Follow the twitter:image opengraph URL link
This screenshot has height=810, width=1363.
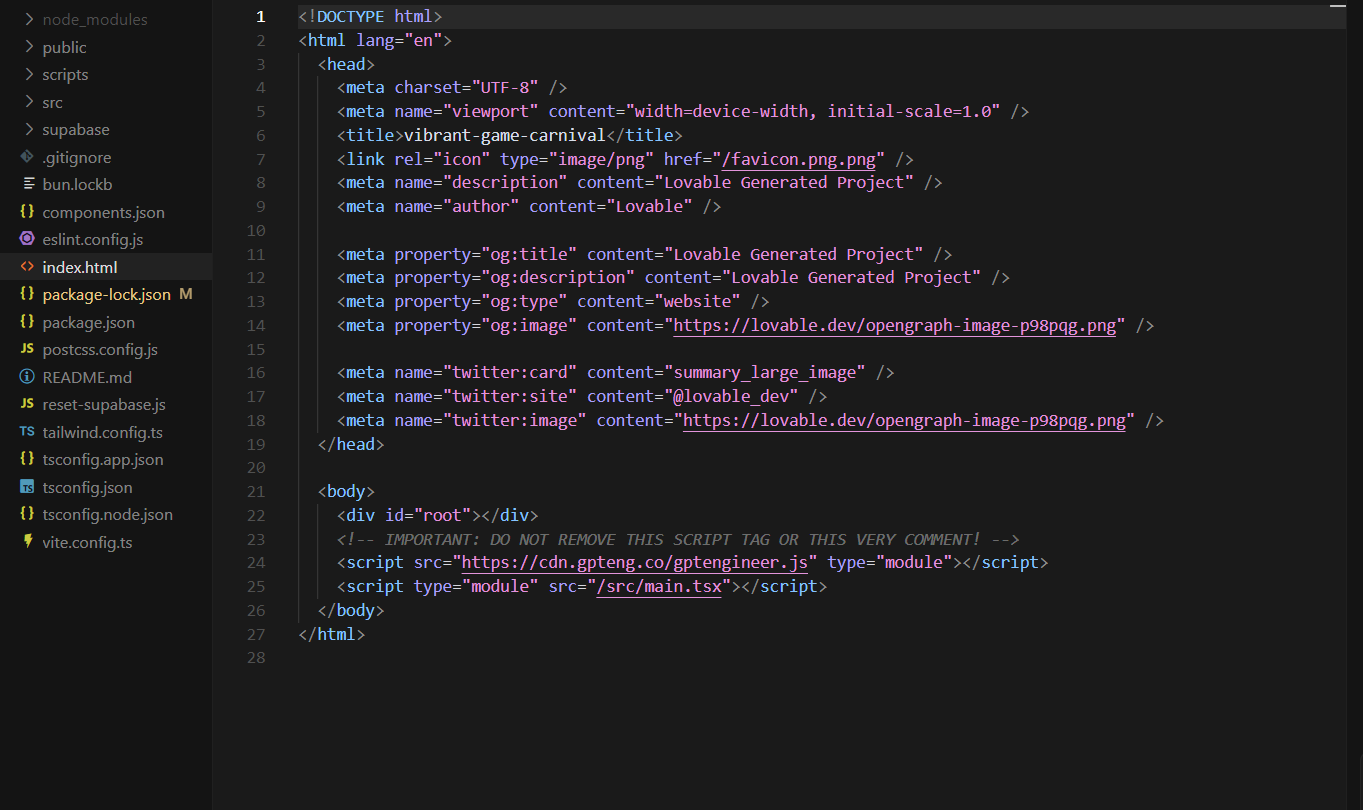tap(905, 420)
